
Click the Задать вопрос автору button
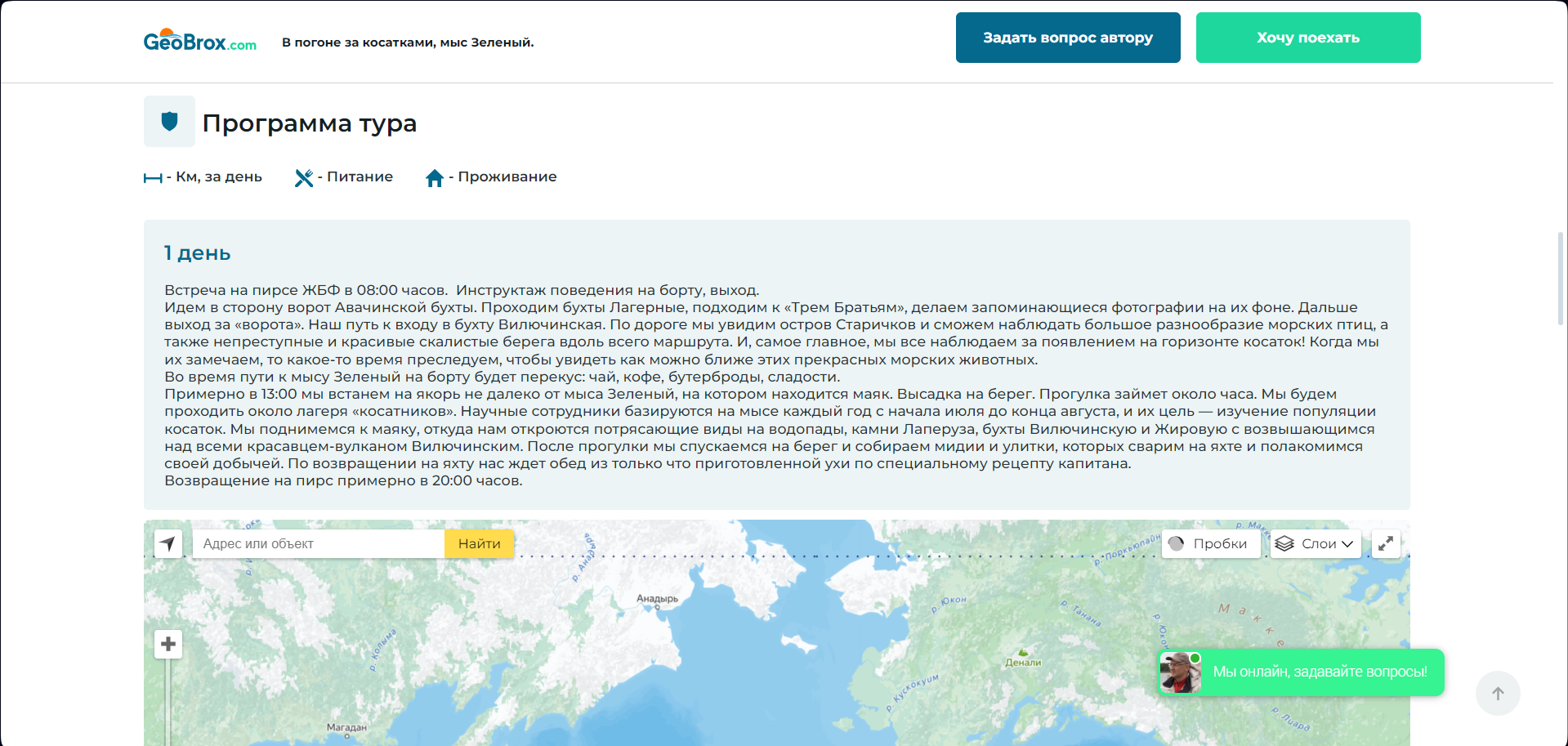coord(1068,38)
